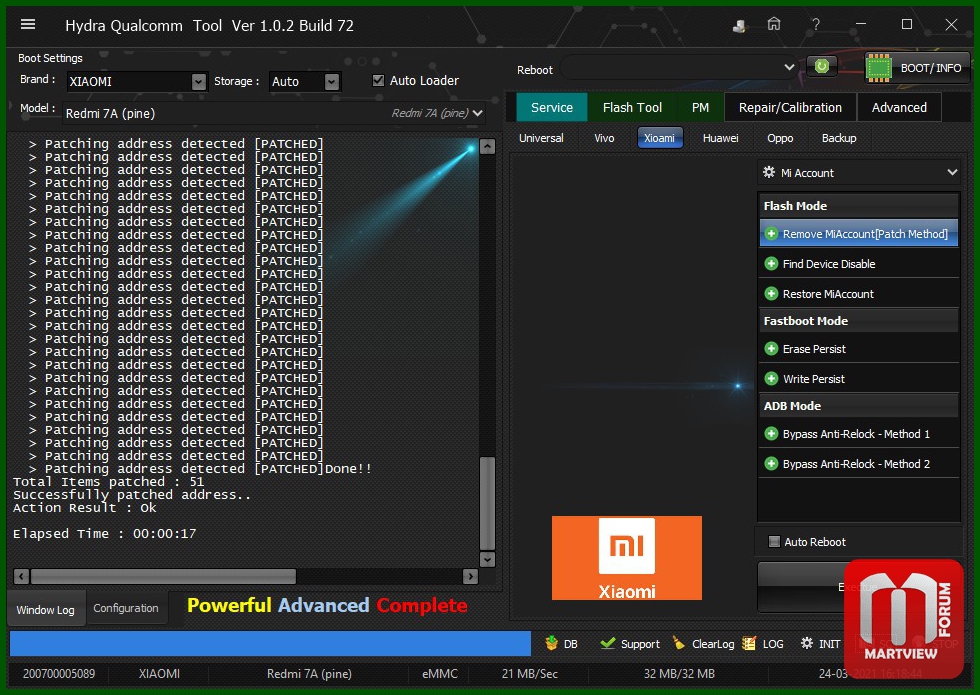
Task: Click the DB database icon
Action: click(551, 643)
